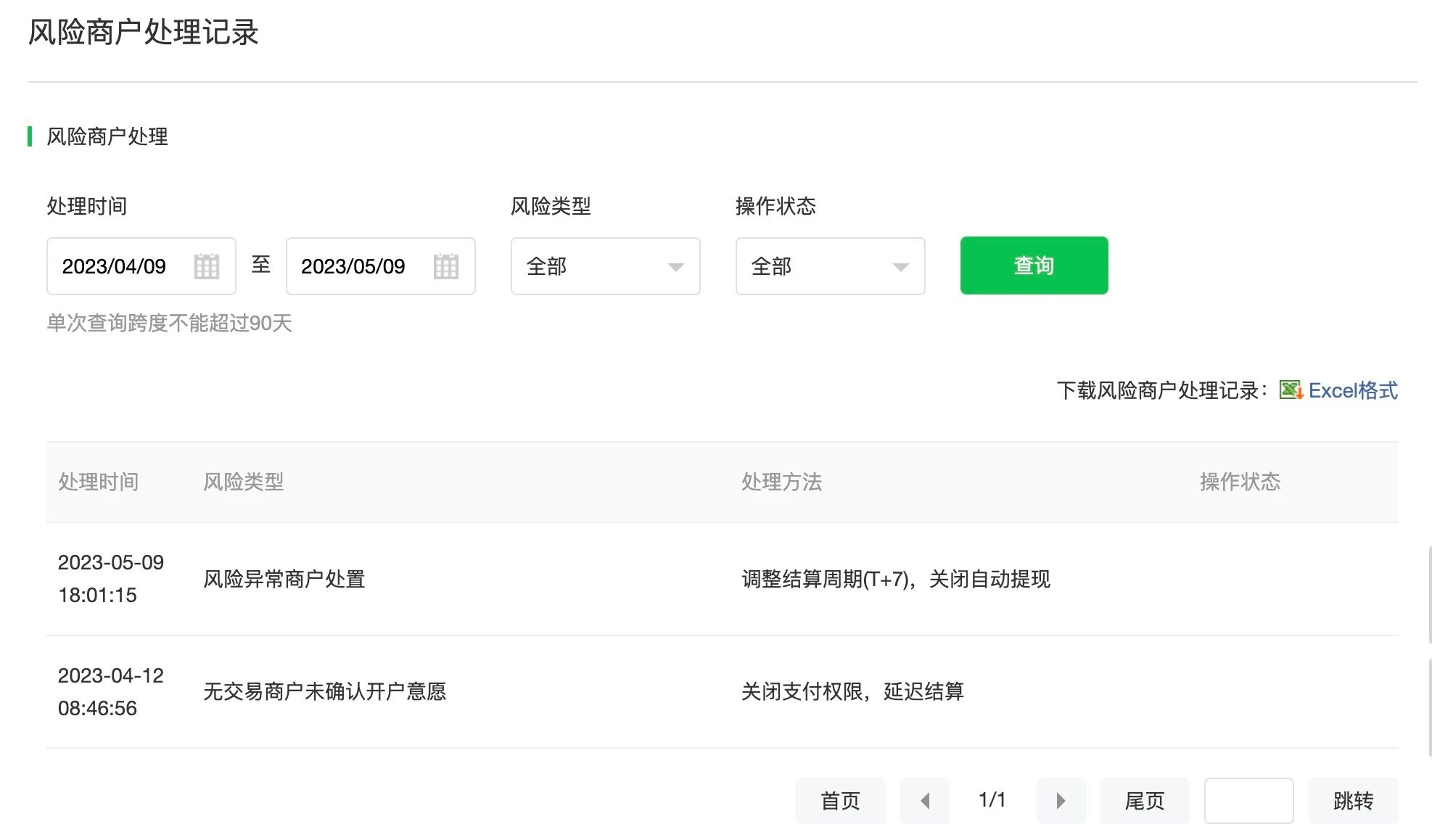Click the Excel download icon
This screenshot has width=1432, height=840.
[x=1291, y=390]
